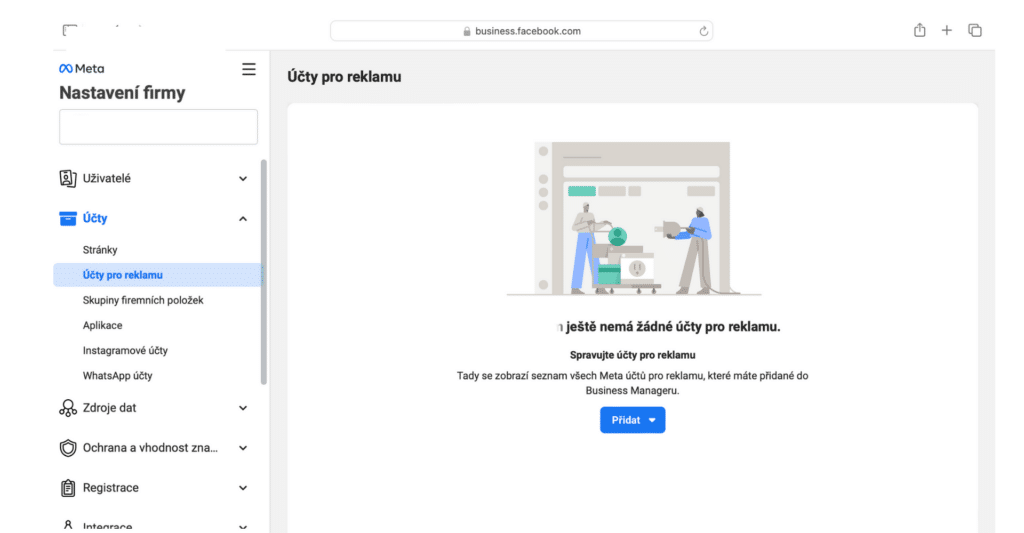Click the ad accounts illustration
This screenshot has height=533, width=1024.
point(633,219)
